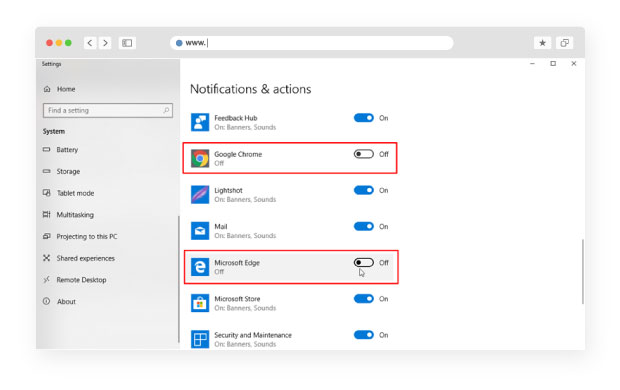Screen dimensions: 620x390
Task: Open Projecting to this PC settings
Action: 87,236
